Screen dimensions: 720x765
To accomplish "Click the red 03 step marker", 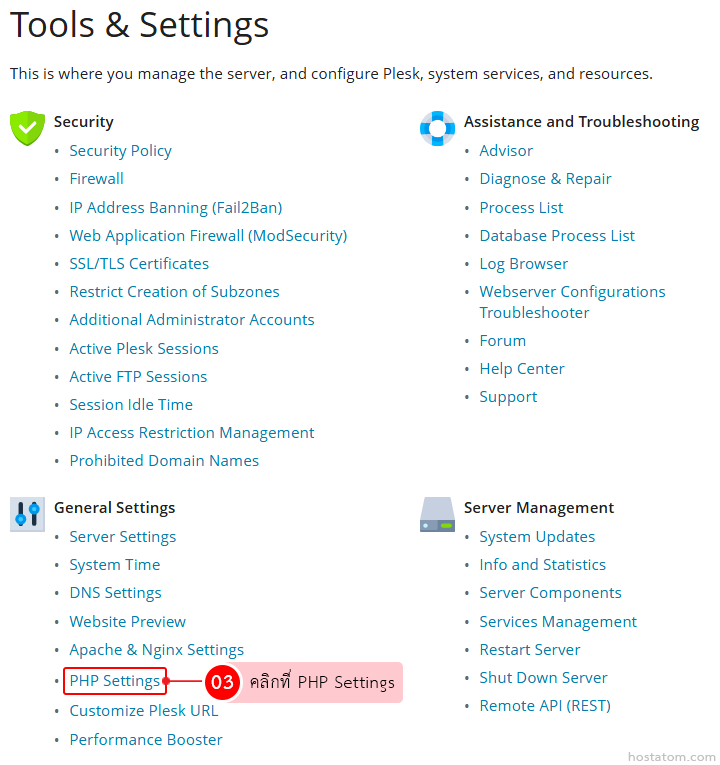I will [x=221, y=683].
